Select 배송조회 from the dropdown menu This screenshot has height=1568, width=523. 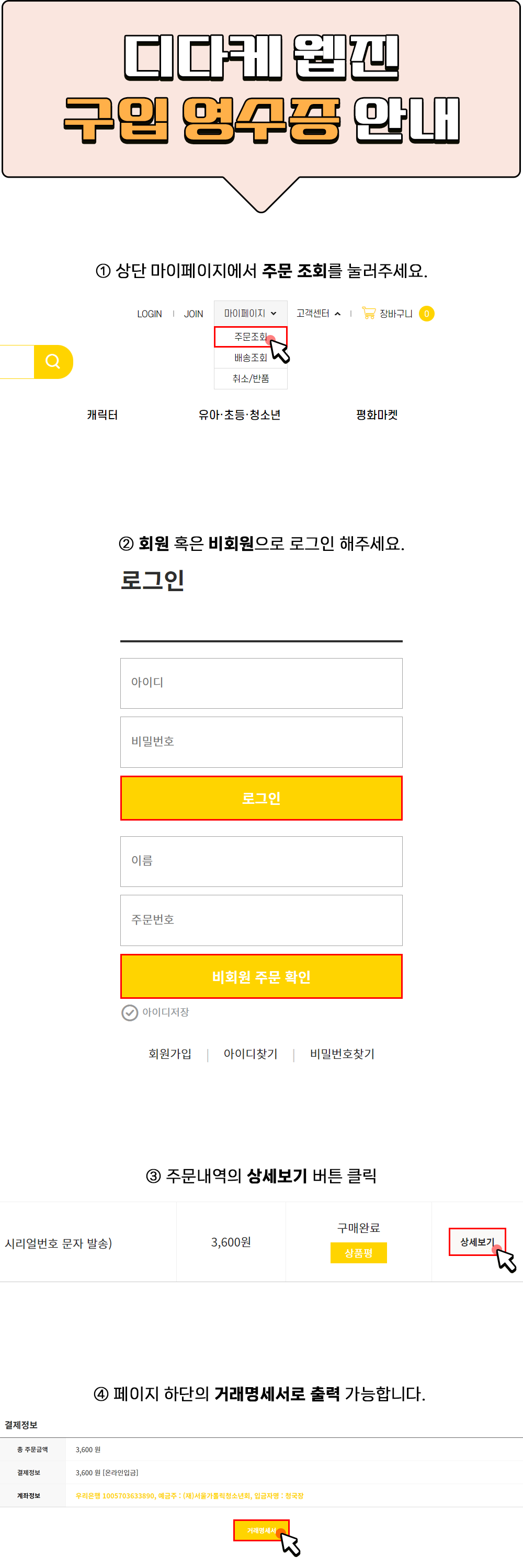tap(250, 358)
